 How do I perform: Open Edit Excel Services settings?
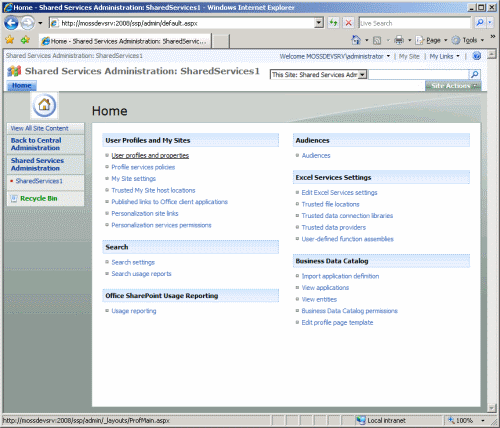339,193
